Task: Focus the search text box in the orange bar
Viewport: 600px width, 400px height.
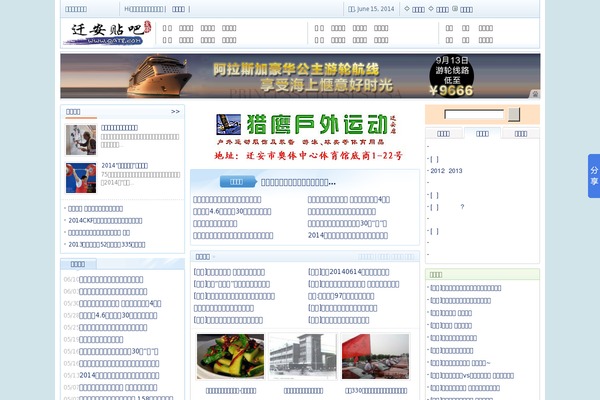Action: [474, 114]
